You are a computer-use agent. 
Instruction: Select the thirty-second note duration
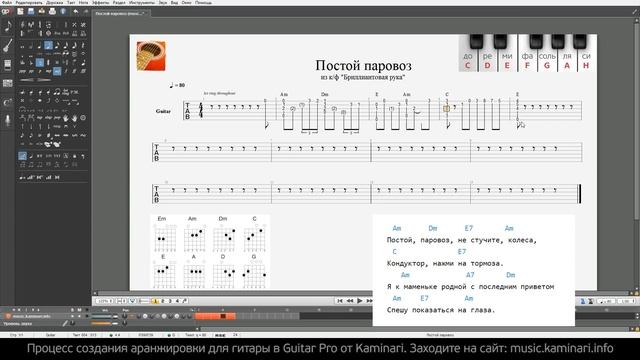pyautogui.click(x=66, y=46)
